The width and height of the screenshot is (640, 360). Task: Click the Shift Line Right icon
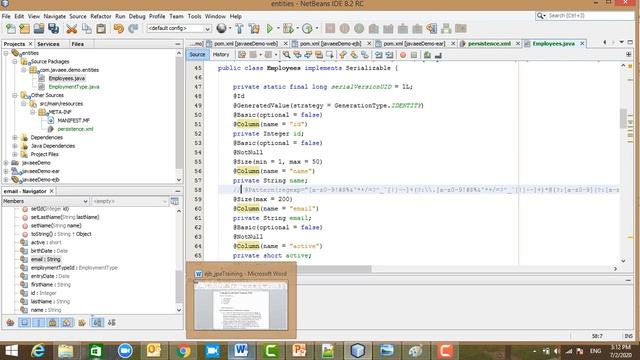pyautogui.click(x=389, y=55)
